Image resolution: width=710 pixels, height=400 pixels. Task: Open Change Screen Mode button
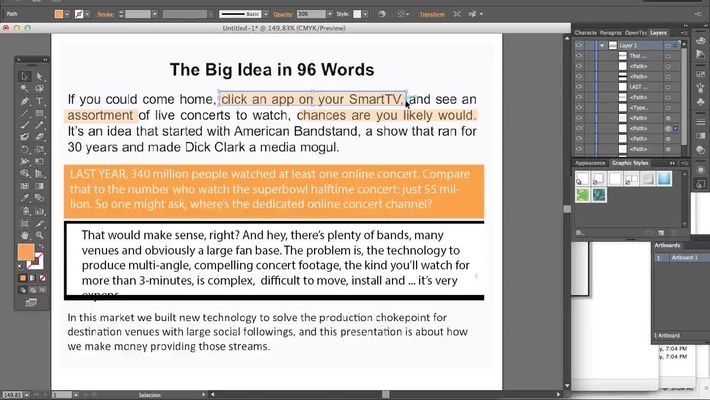click(x=31, y=302)
